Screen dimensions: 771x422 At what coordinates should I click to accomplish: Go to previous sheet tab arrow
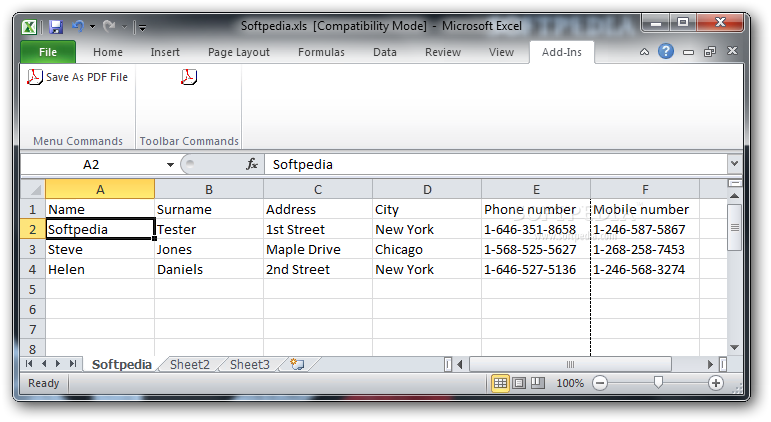pos(44,364)
